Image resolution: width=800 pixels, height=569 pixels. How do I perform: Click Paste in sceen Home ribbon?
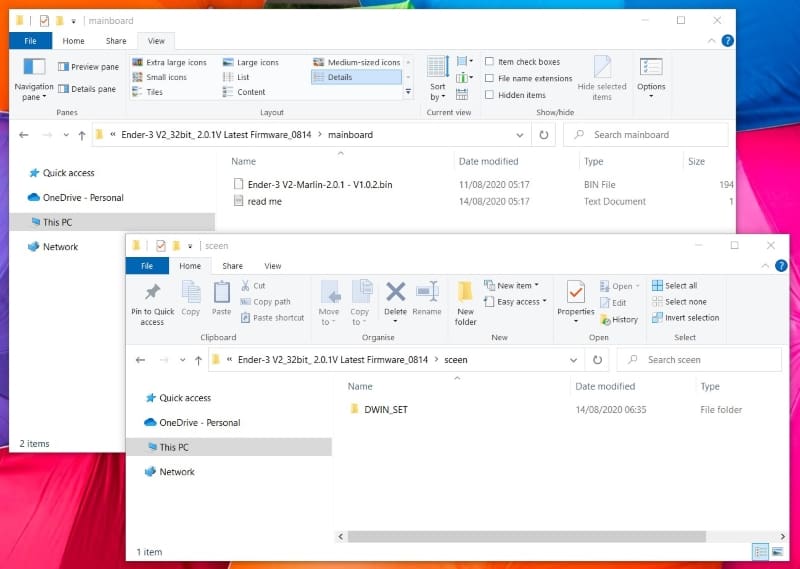pos(221,299)
